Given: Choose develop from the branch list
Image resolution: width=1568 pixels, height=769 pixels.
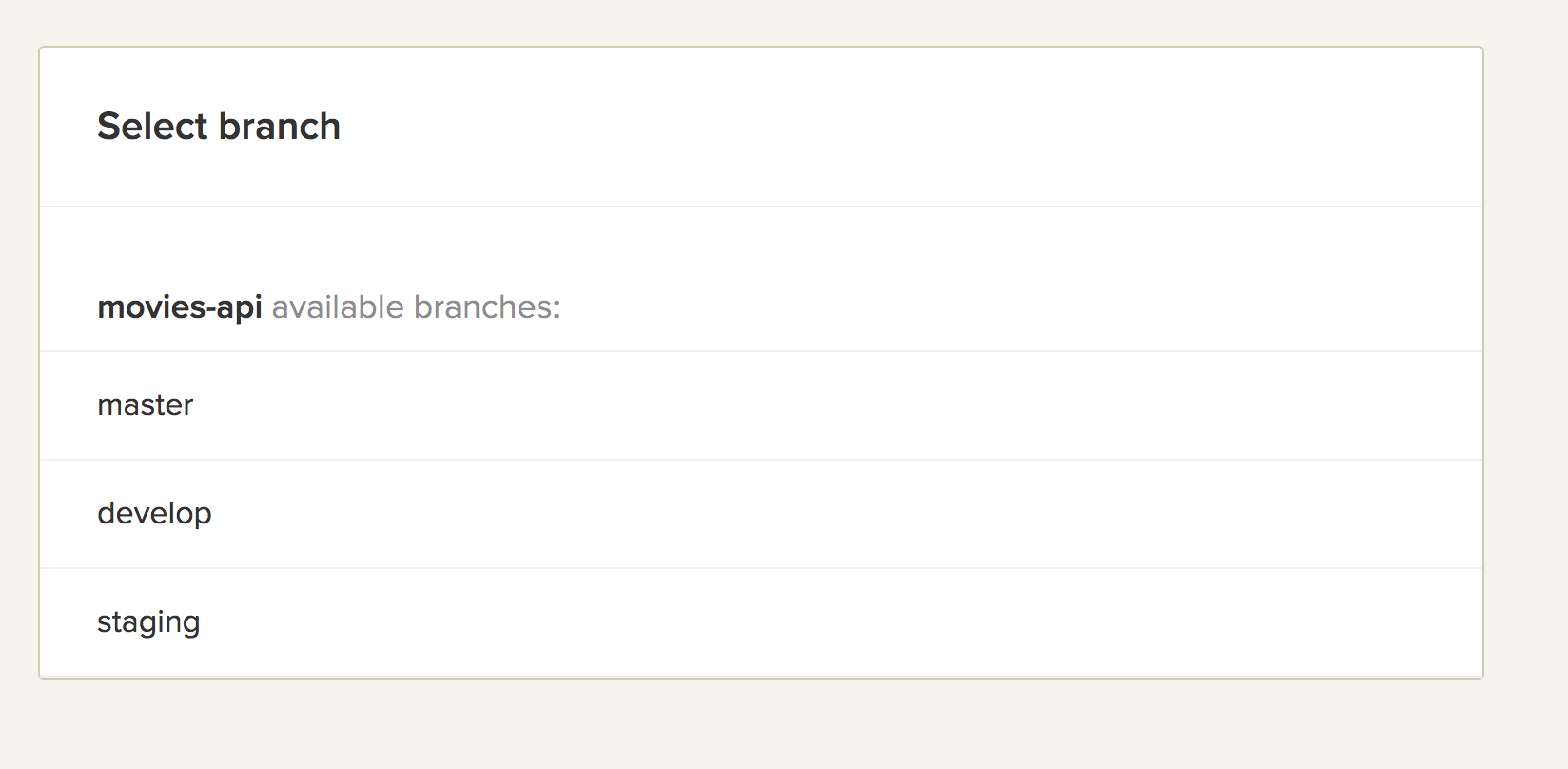Looking at the screenshot, I should 761,514.
